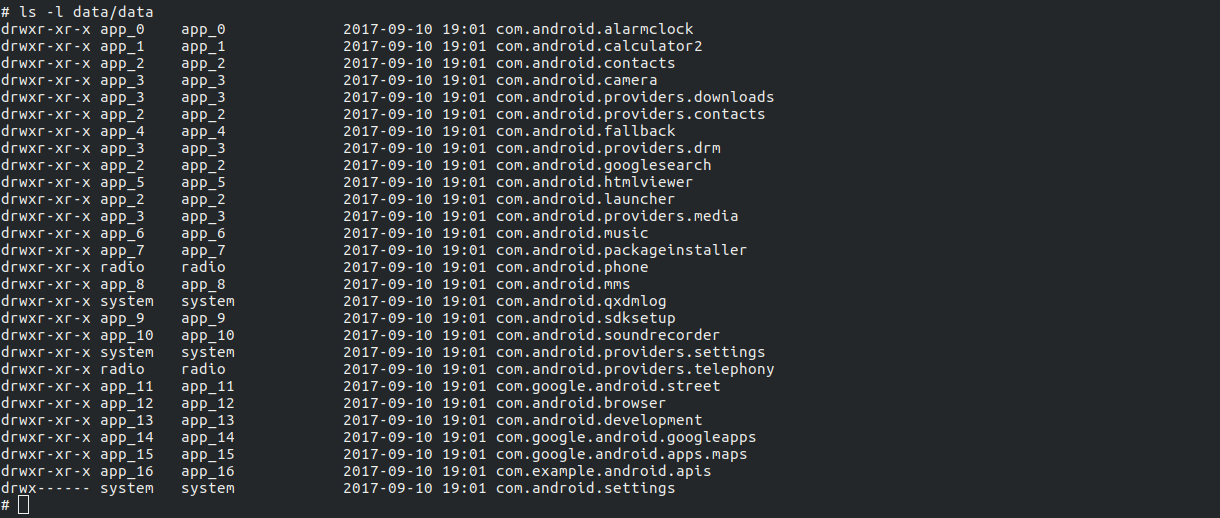Image resolution: width=1220 pixels, height=518 pixels.
Task: Select com.android.music in the list
Action: point(572,233)
